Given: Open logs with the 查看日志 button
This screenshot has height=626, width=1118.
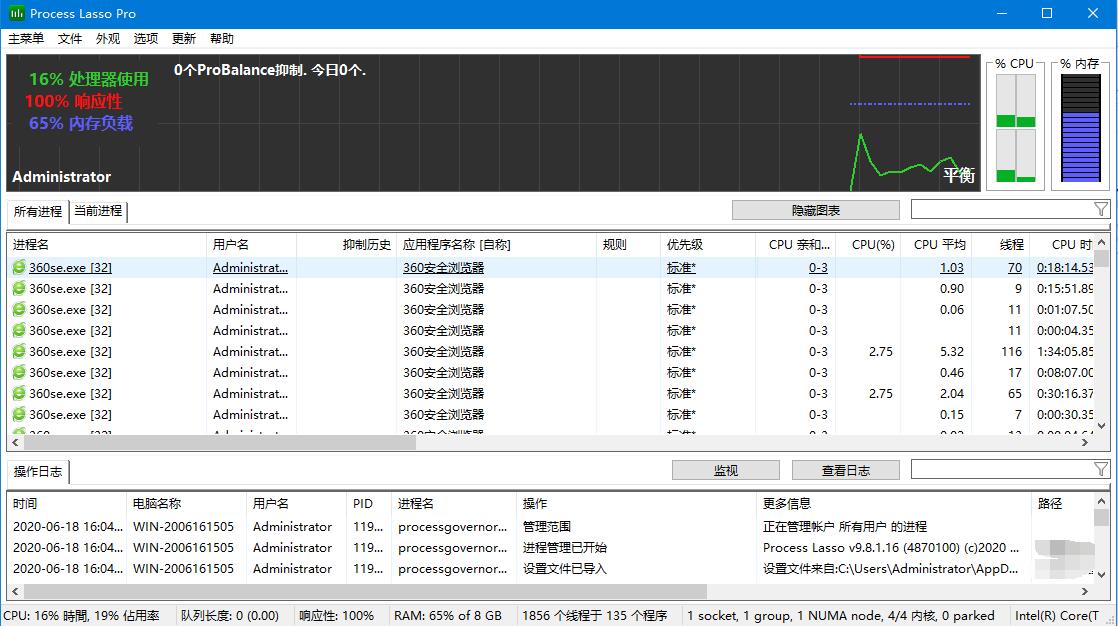Looking at the screenshot, I should pos(846,471).
